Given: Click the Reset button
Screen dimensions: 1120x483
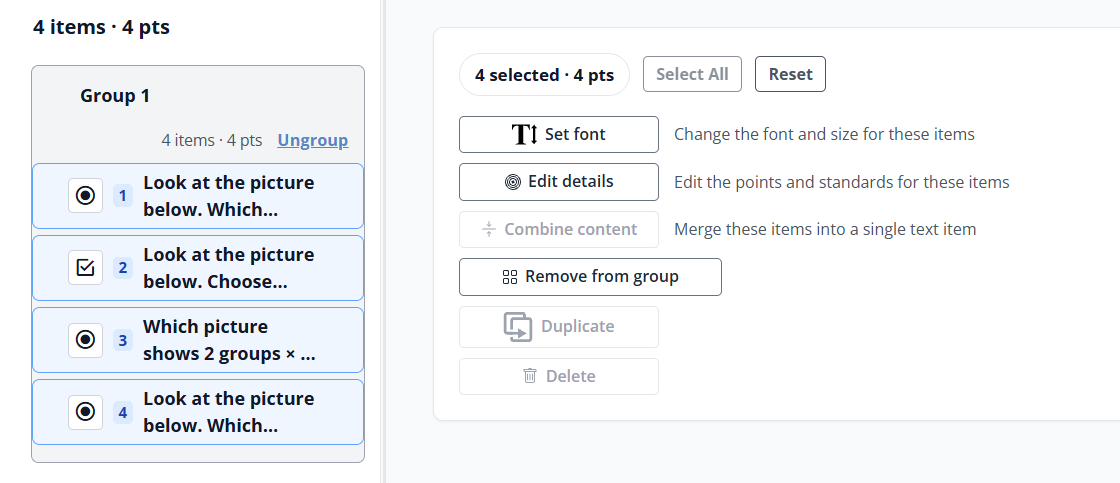Looking at the screenshot, I should pyautogui.click(x=790, y=74).
